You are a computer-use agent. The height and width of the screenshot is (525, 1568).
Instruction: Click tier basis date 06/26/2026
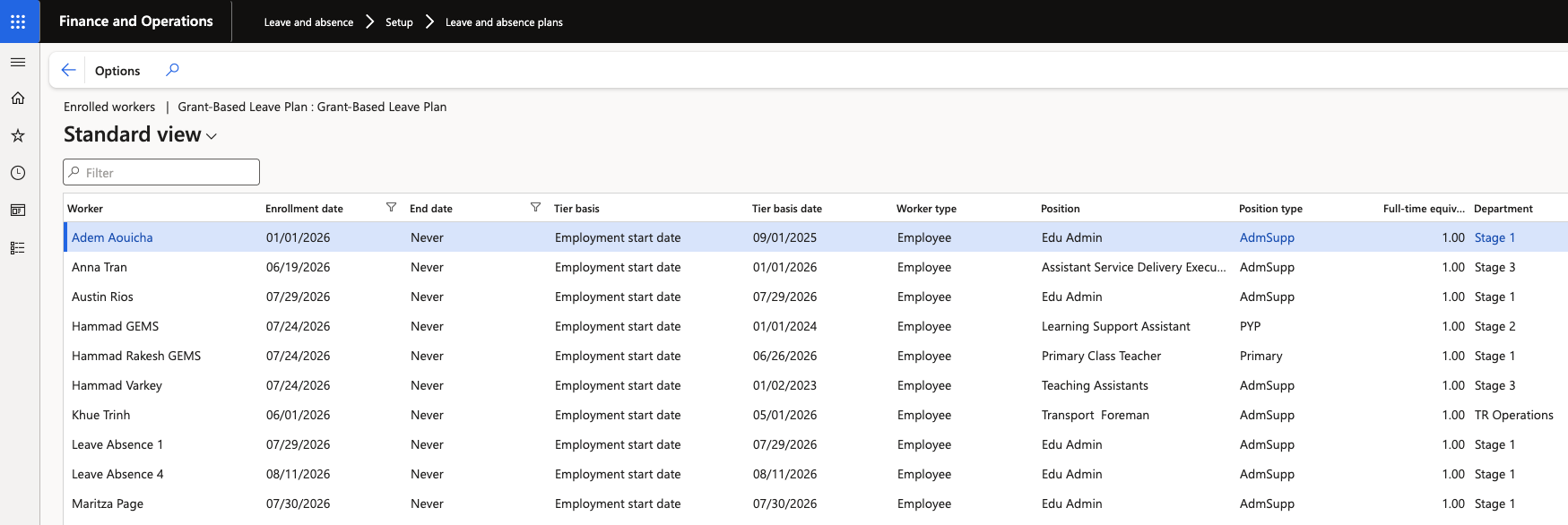click(784, 356)
